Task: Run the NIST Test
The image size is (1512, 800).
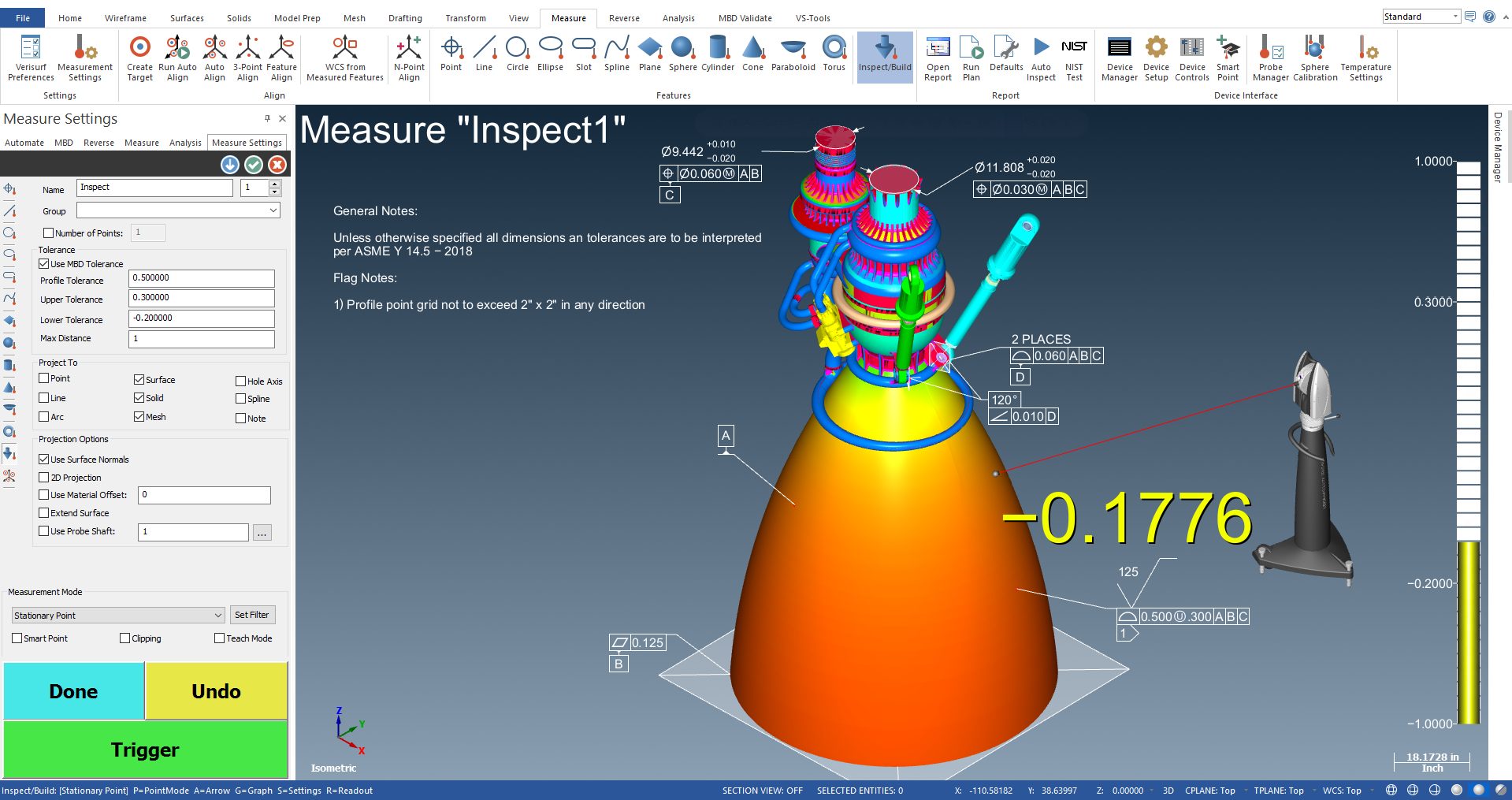Action: pyautogui.click(x=1074, y=55)
